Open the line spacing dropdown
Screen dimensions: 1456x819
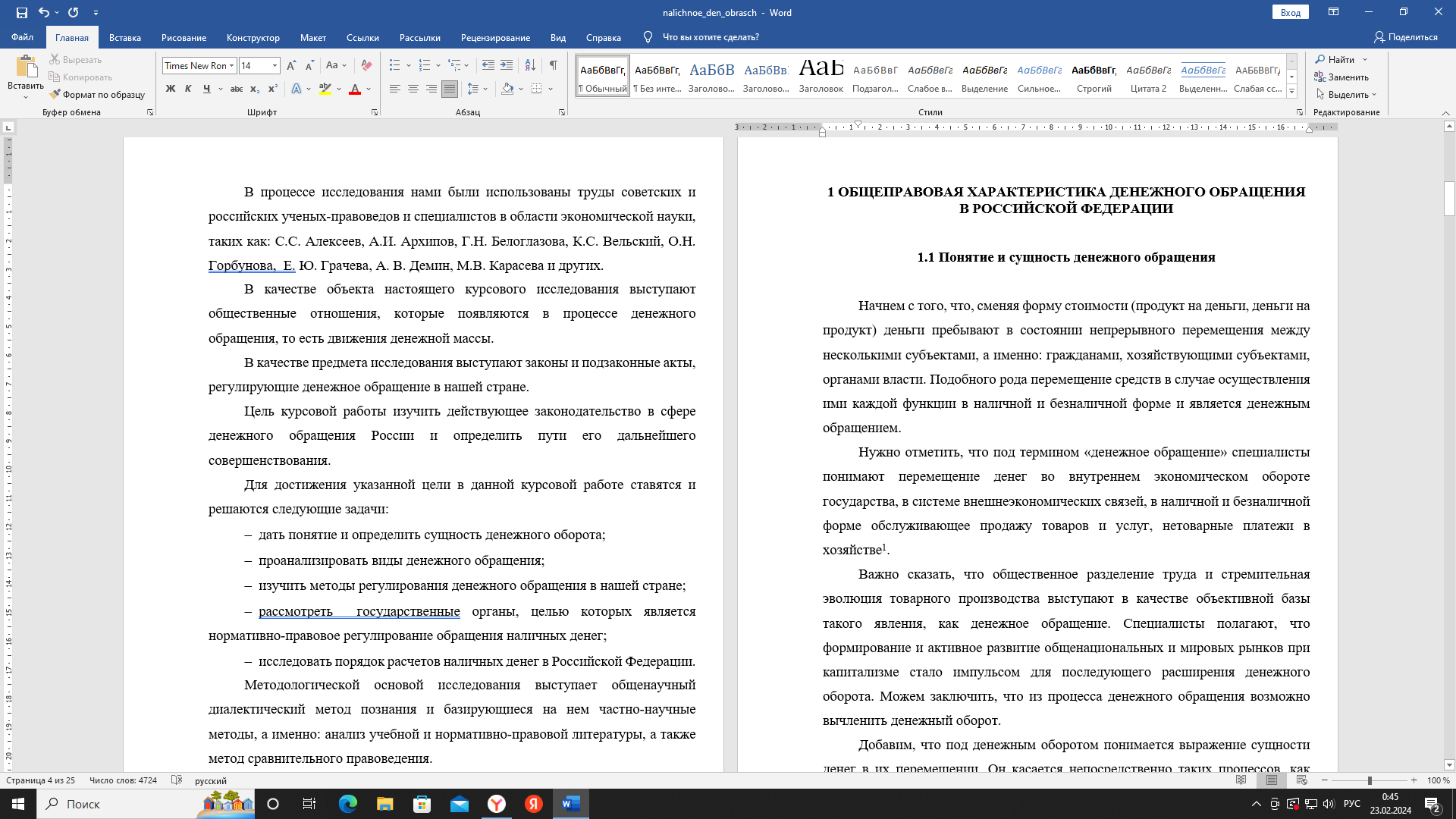[477, 89]
